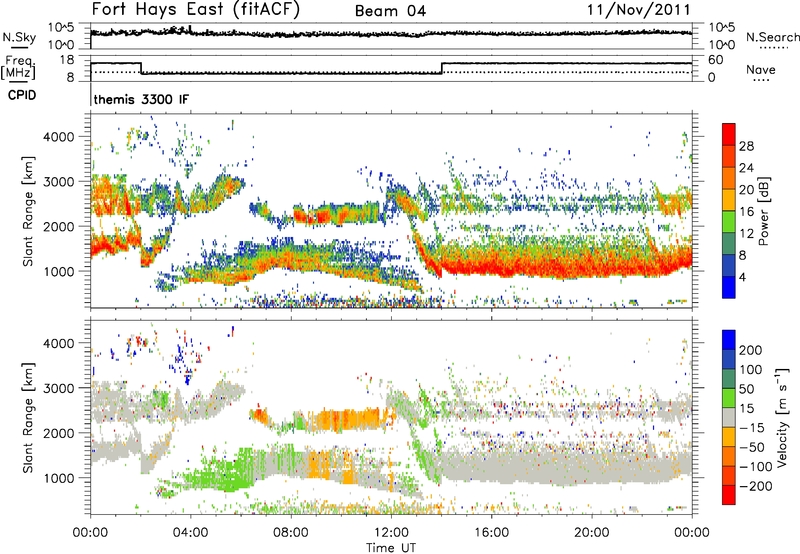Click the "1000" tick on the velocity panel
Viewport: 800px width, 554px height.
pyautogui.click(x=58, y=479)
